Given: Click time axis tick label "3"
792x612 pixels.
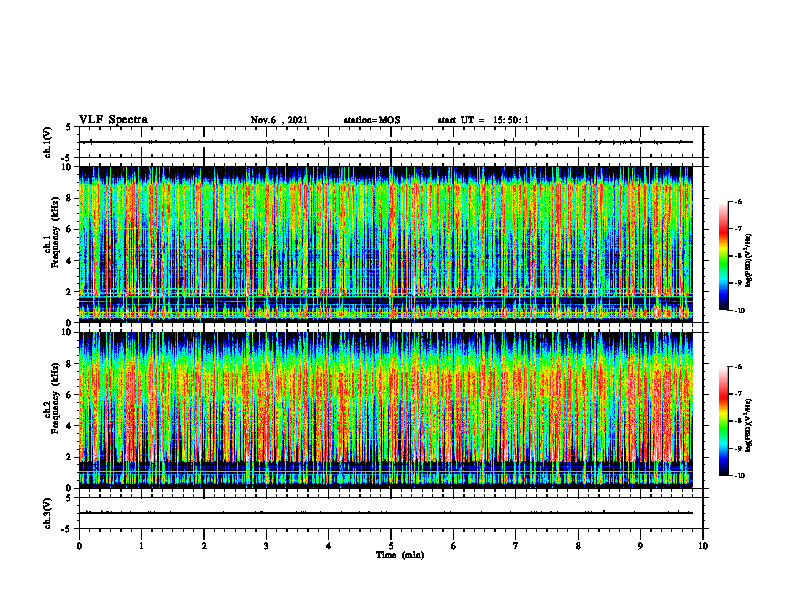Looking at the screenshot, I should [x=266, y=546].
